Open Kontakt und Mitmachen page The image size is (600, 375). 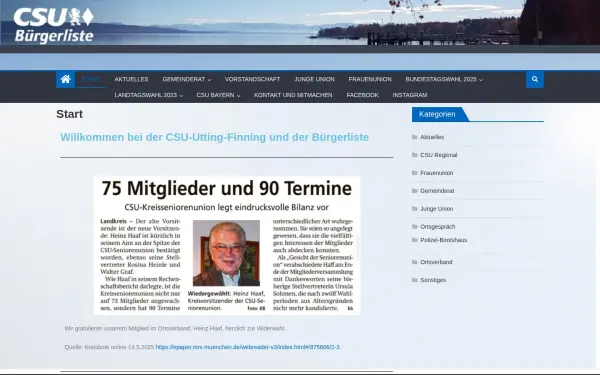(293, 95)
